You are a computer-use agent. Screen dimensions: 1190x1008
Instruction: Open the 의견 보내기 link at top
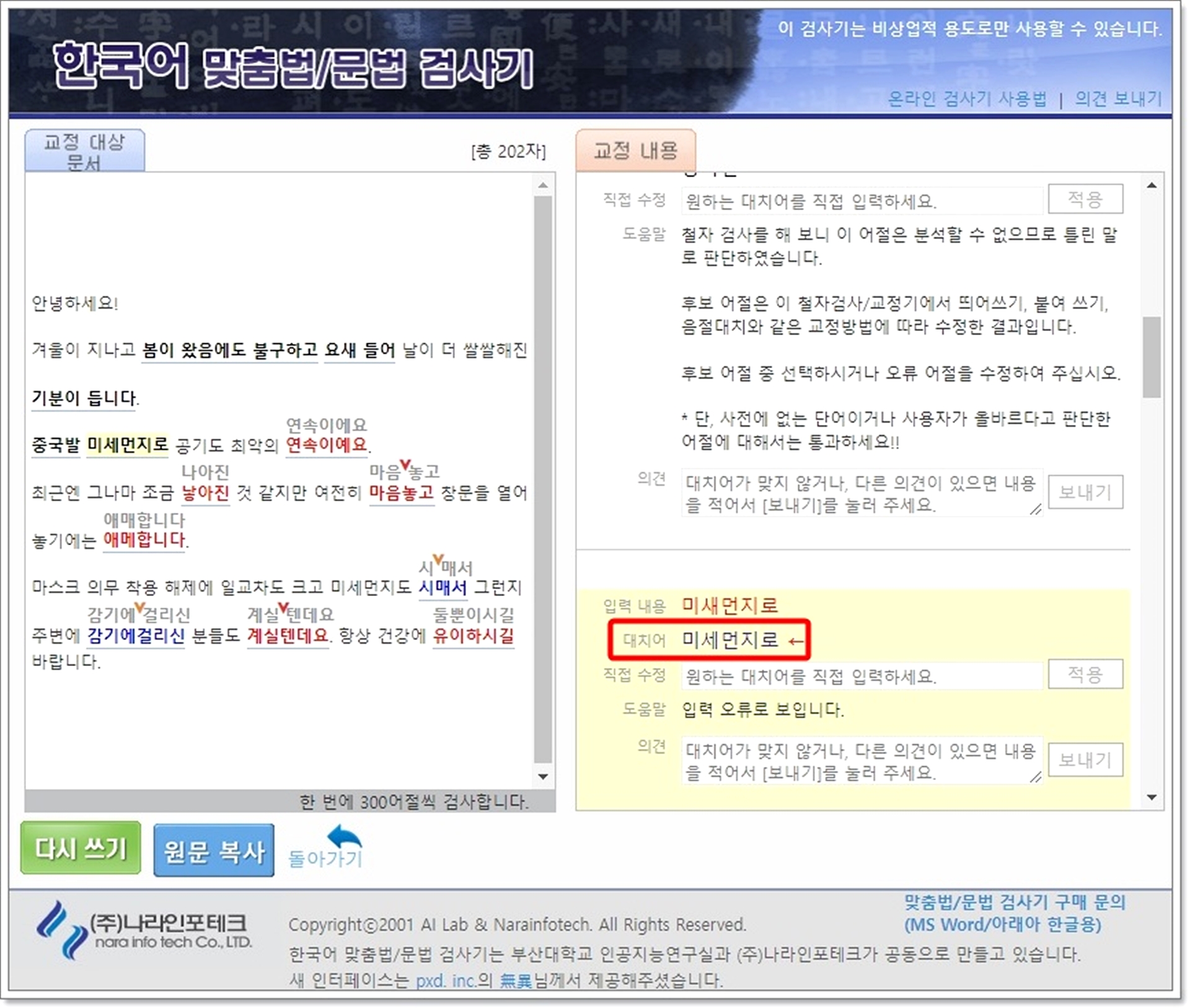pos(1118,99)
